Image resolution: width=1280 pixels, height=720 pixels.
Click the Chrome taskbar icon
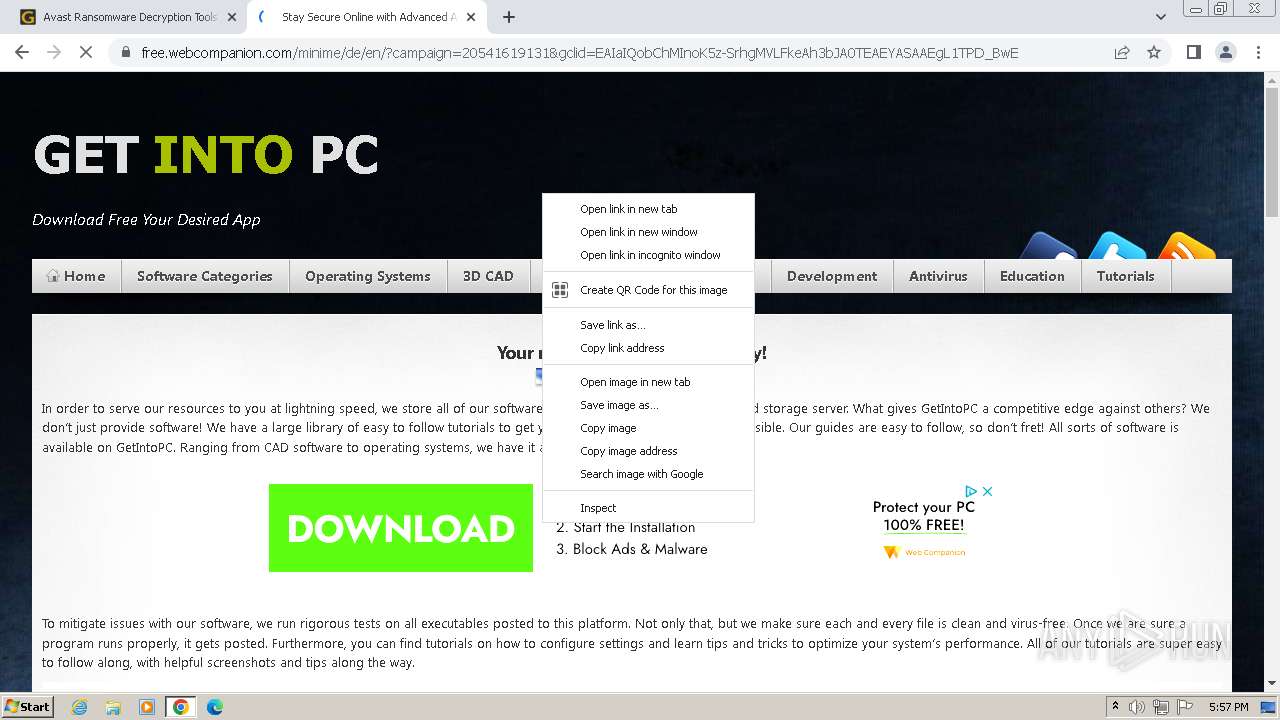(x=181, y=707)
